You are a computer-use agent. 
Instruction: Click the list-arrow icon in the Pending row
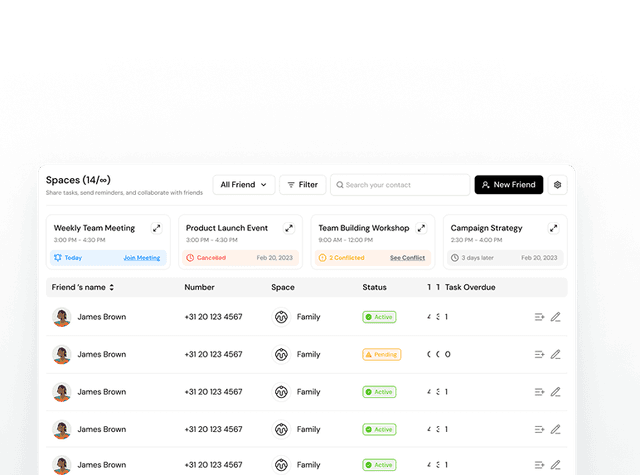coord(539,354)
